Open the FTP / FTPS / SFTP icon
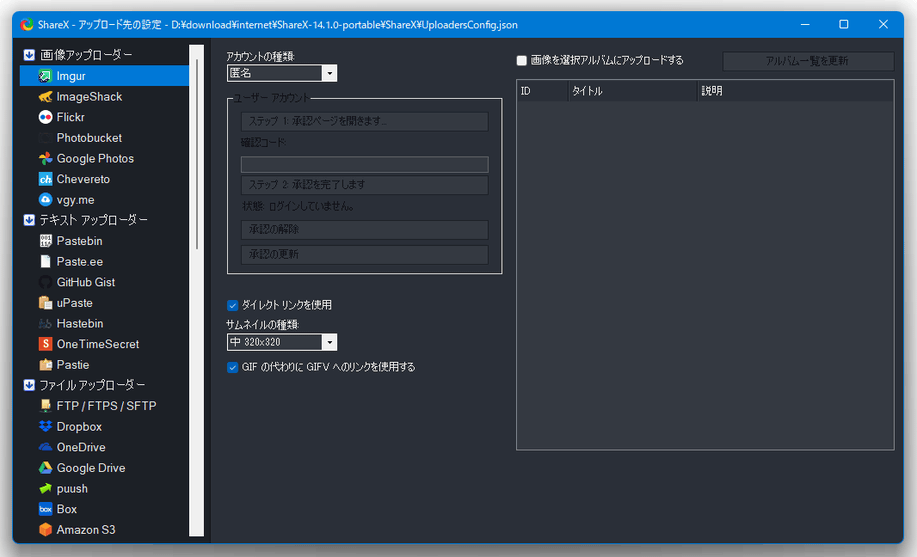This screenshot has height=557, width=917. click(x=45, y=406)
